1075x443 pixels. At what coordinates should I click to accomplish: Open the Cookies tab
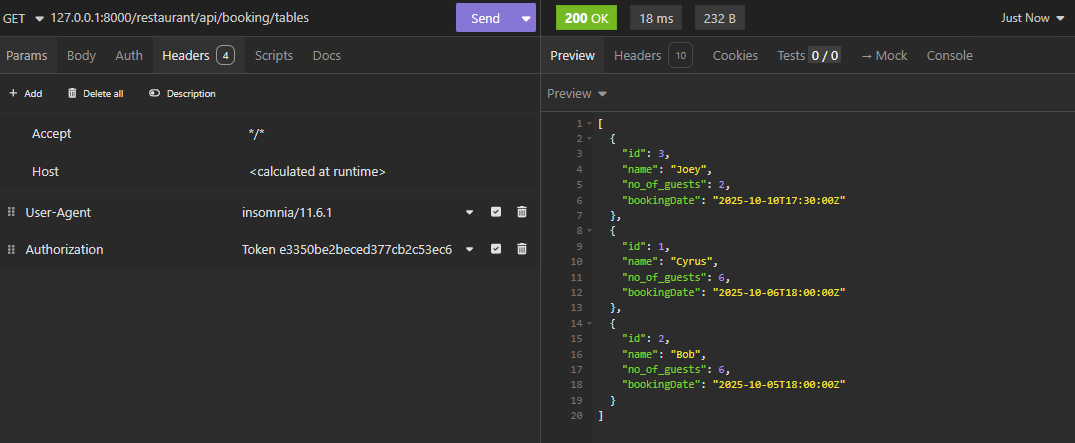pyautogui.click(x=735, y=56)
